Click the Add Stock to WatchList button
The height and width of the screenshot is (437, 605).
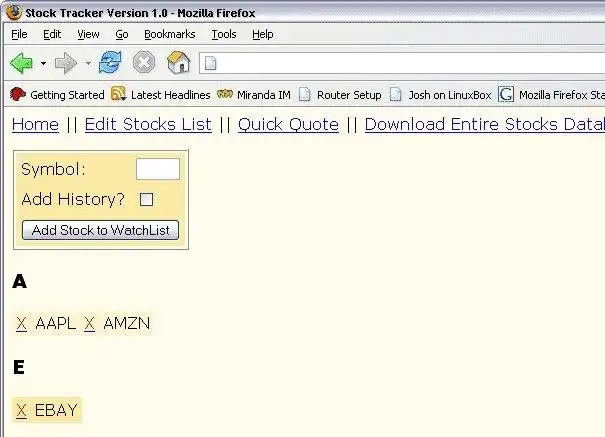coord(100,230)
